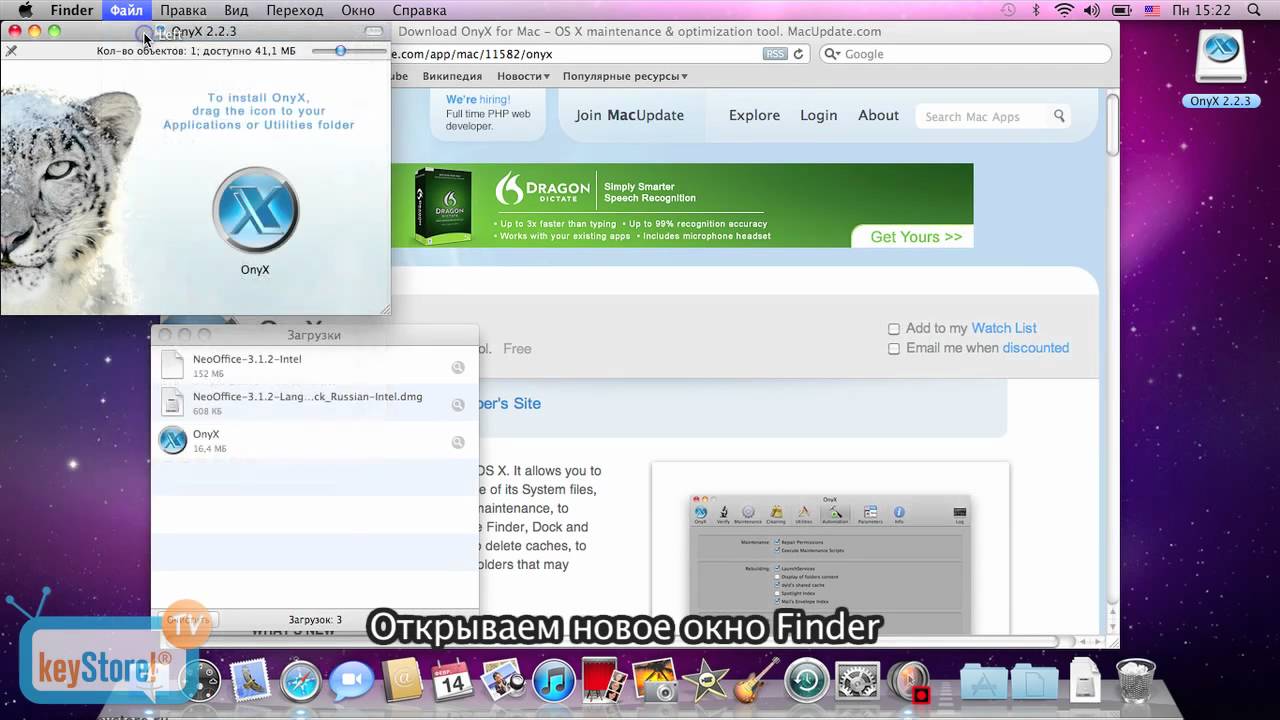Open System Preferences from the Dock
The height and width of the screenshot is (720, 1280).
click(857, 682)
